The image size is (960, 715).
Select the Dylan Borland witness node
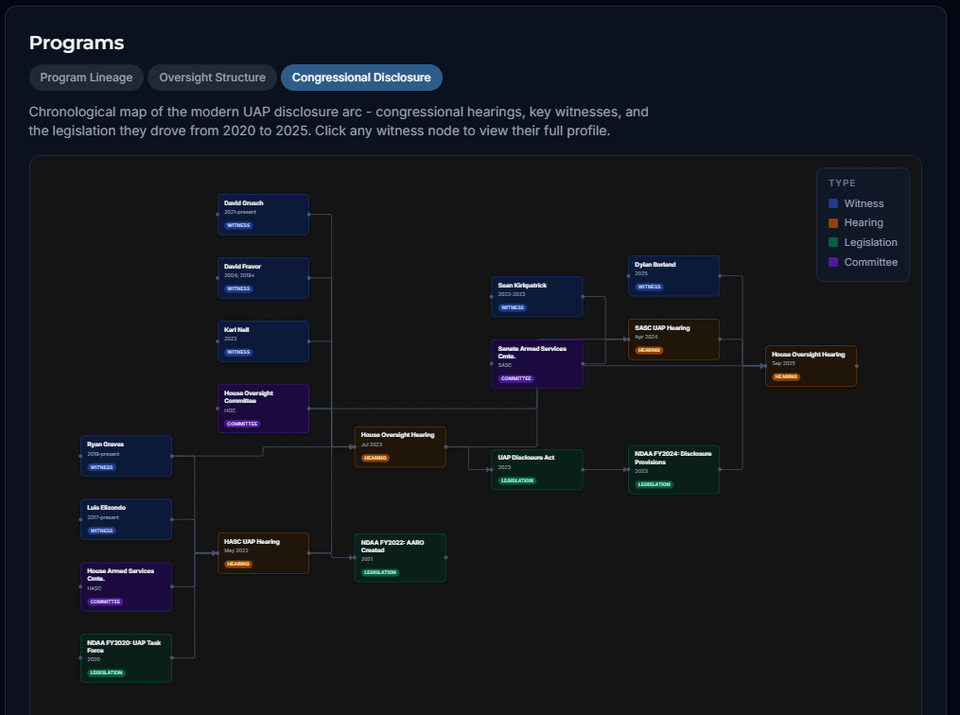[673, 276]
